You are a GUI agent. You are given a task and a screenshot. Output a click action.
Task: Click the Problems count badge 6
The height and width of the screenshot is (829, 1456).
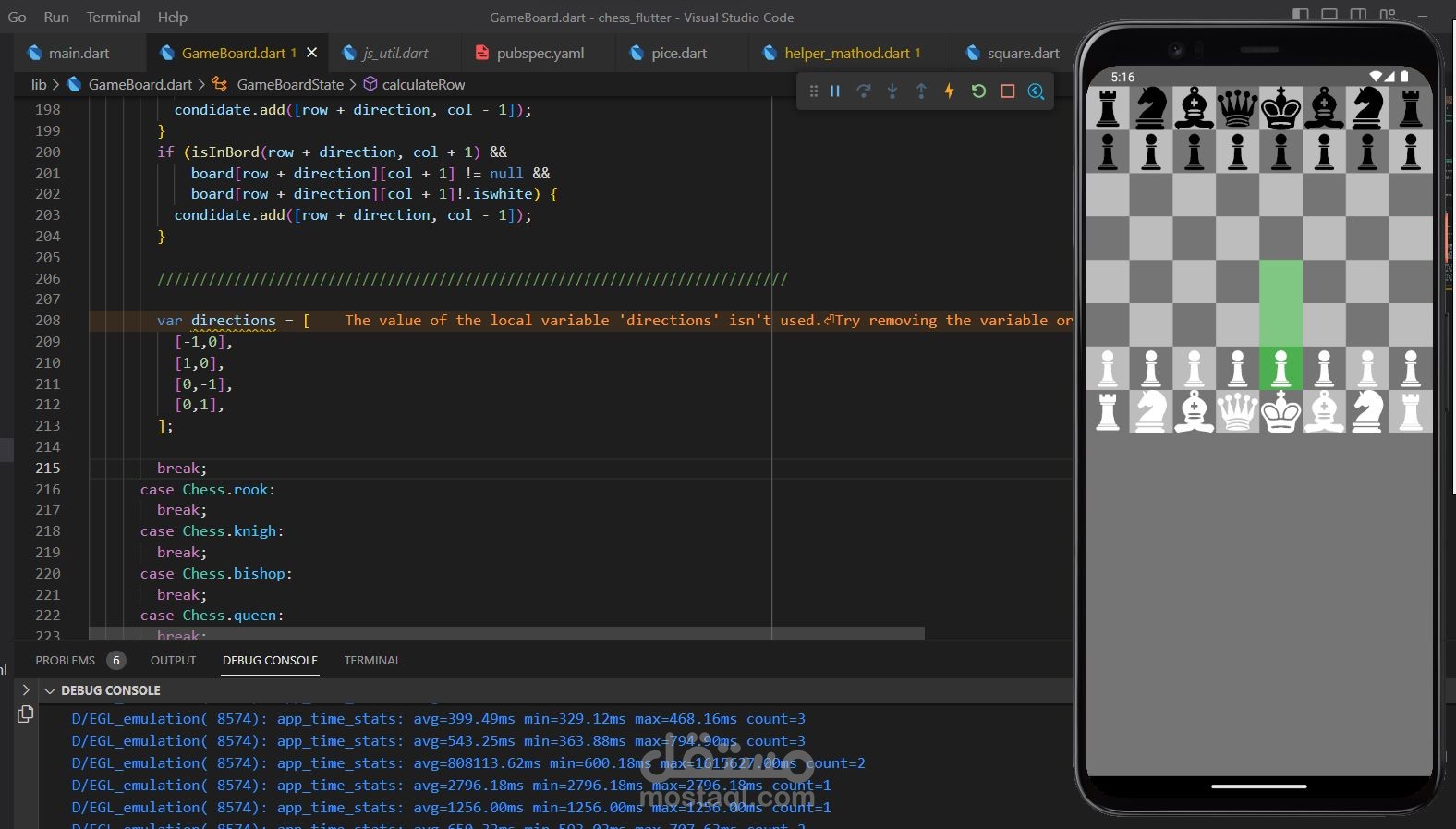(x=116, y=660)
